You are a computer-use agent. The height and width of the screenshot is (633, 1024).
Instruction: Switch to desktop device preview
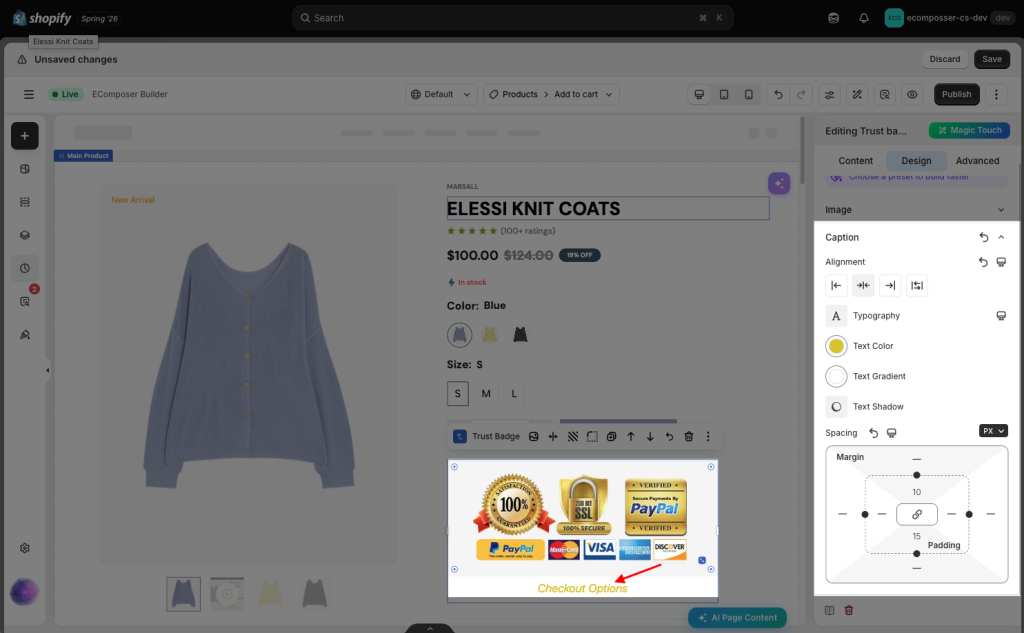point(699,94)
